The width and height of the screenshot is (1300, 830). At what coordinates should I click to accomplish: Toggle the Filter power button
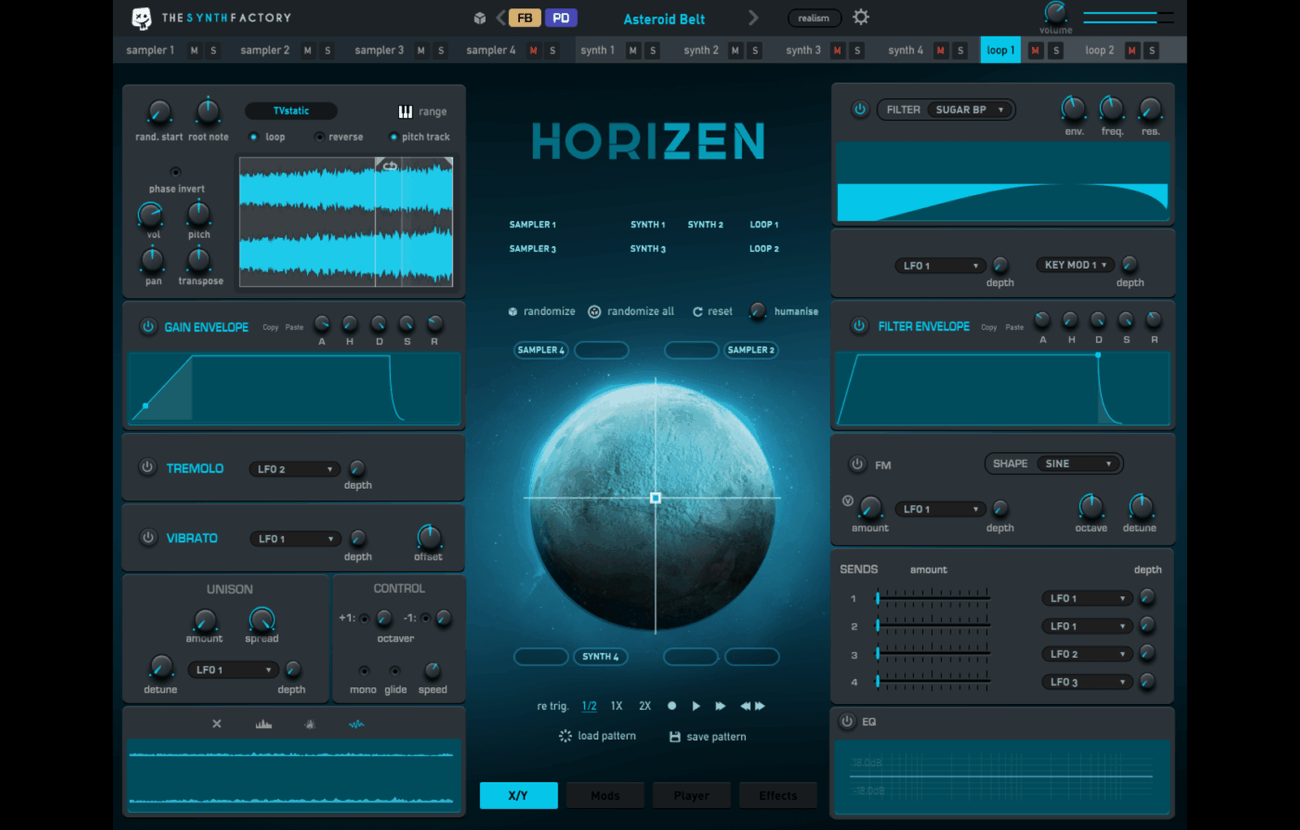coord(860,110)
